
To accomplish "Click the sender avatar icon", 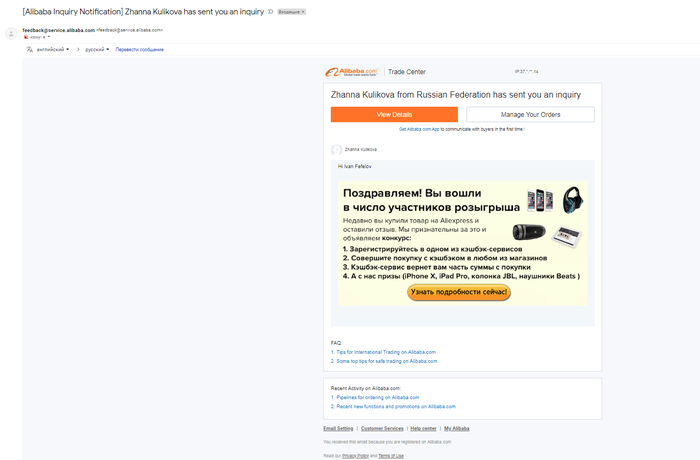I will pyautogui.click(x=11, y=33).
